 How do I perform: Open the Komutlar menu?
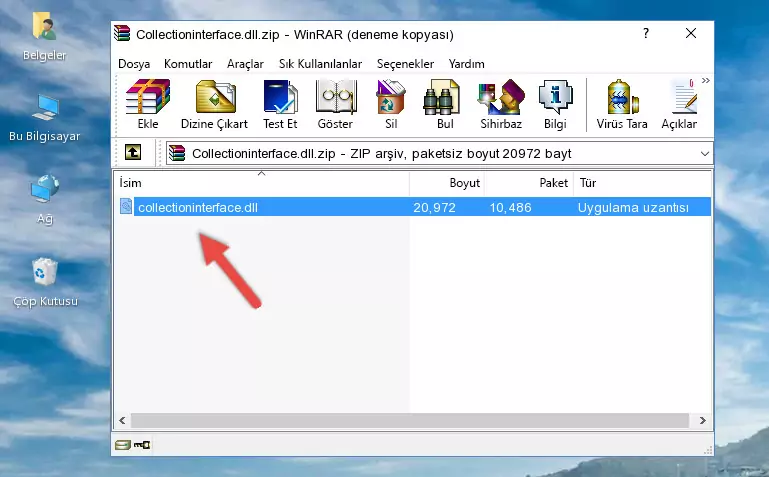[188, 64]
